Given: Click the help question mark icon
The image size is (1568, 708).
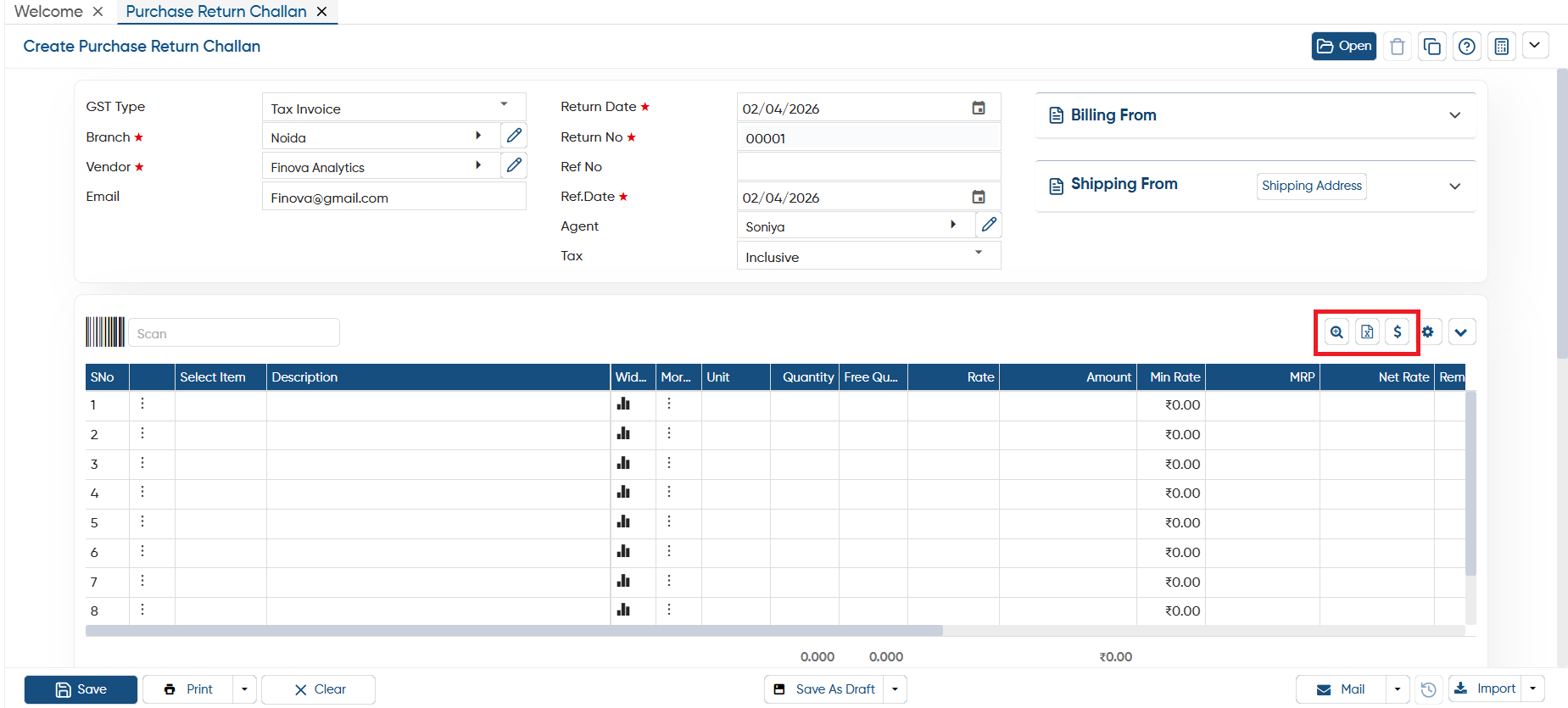Looking at the screenshot, I should point(1466,47).
